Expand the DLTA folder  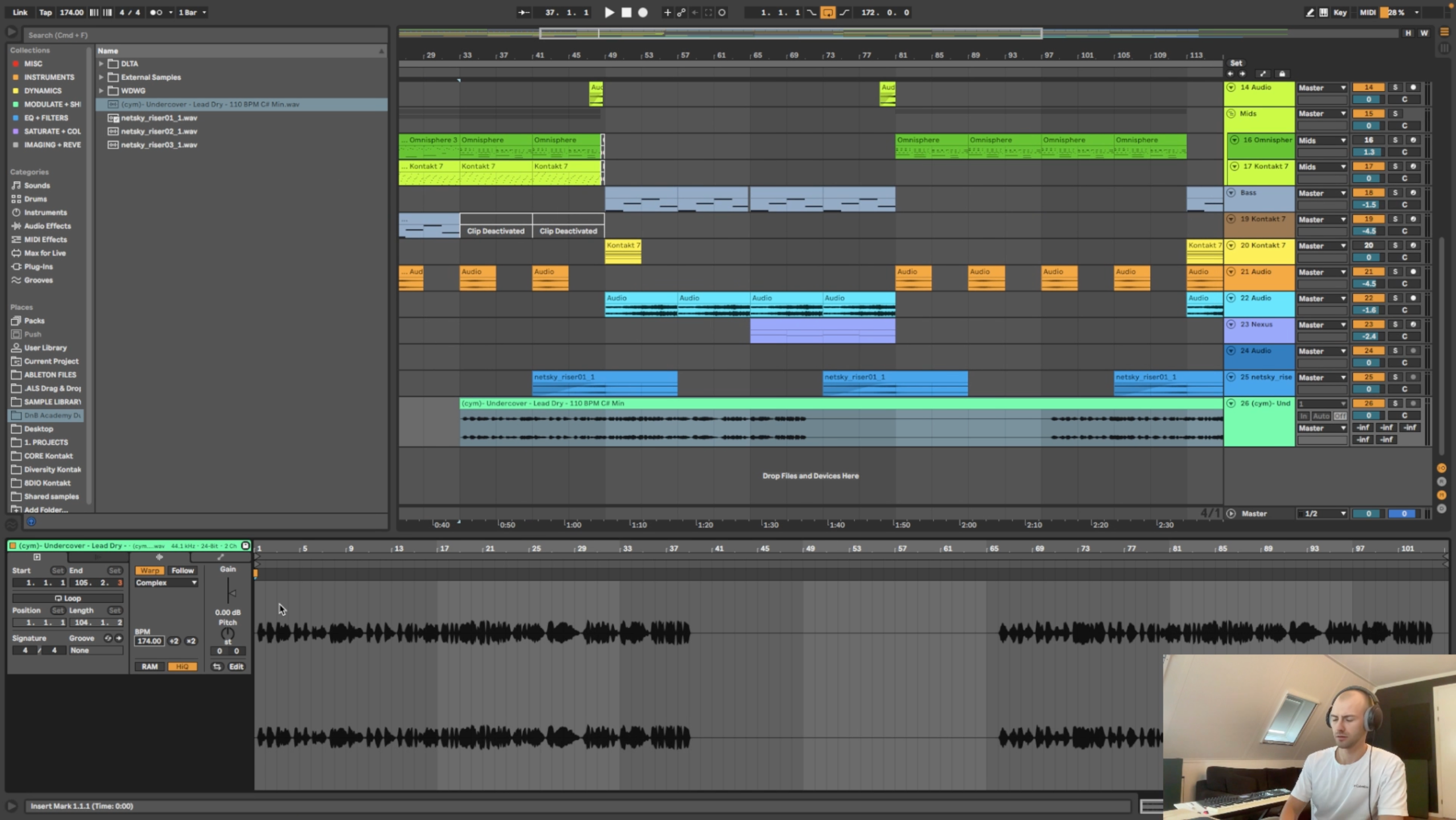pos(101,64)
